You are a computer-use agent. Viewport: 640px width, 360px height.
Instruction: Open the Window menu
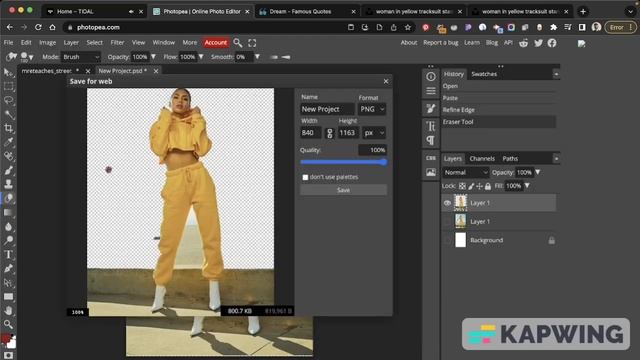(164, 42)
